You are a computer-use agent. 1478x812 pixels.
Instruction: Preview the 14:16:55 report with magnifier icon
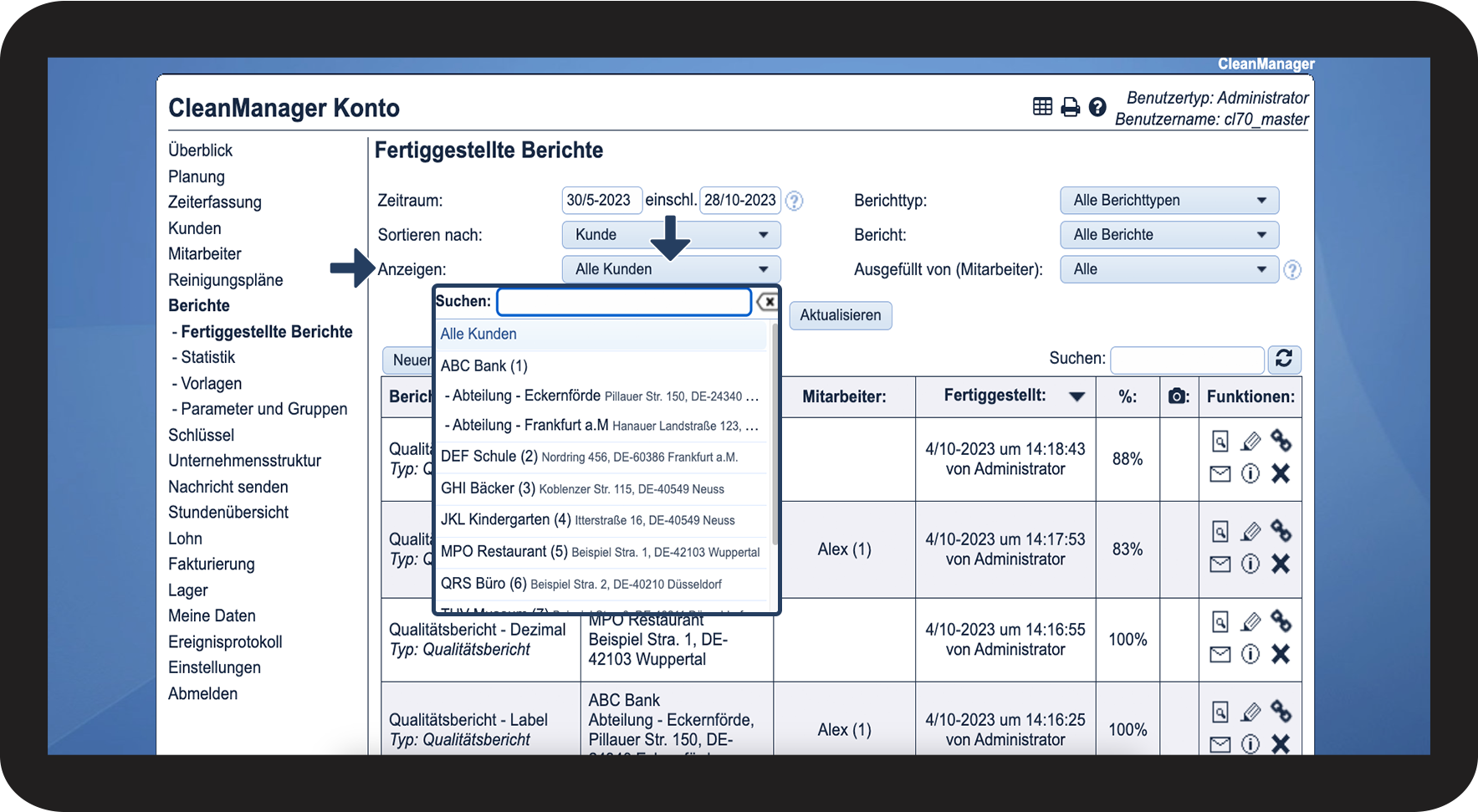(x=1220, y=621)
